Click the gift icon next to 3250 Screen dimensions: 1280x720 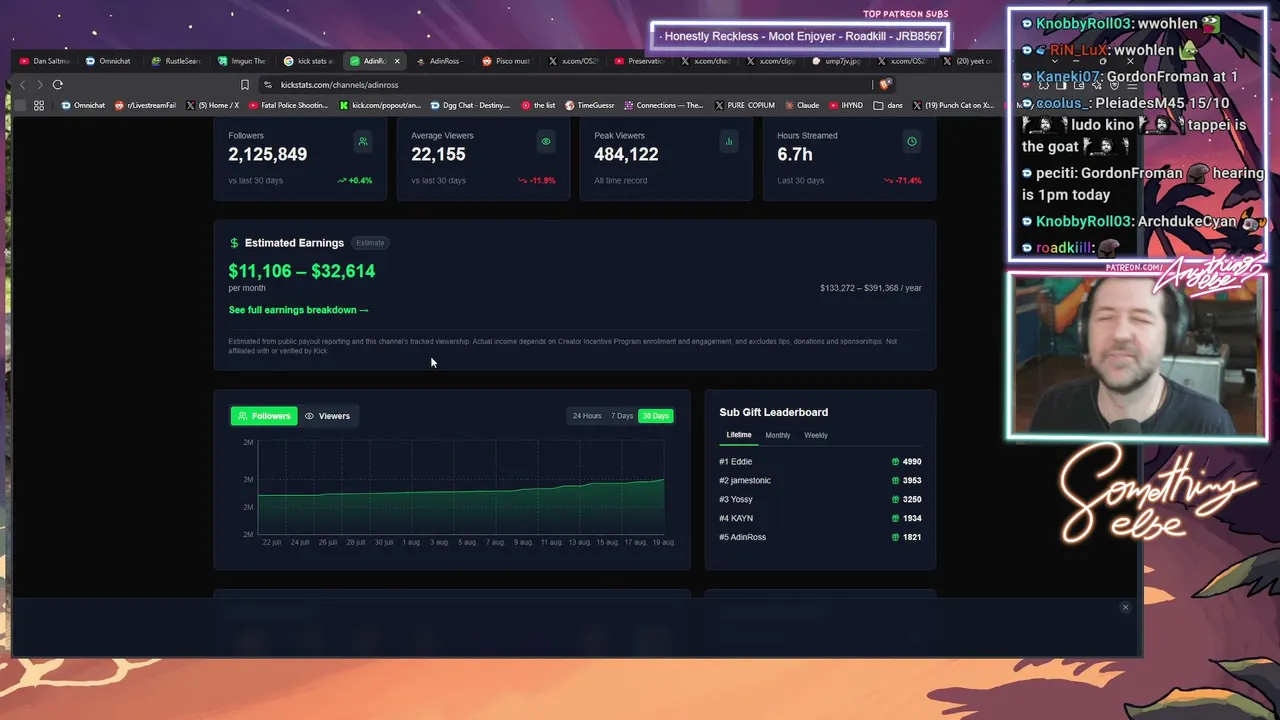[x=896, y=500]
